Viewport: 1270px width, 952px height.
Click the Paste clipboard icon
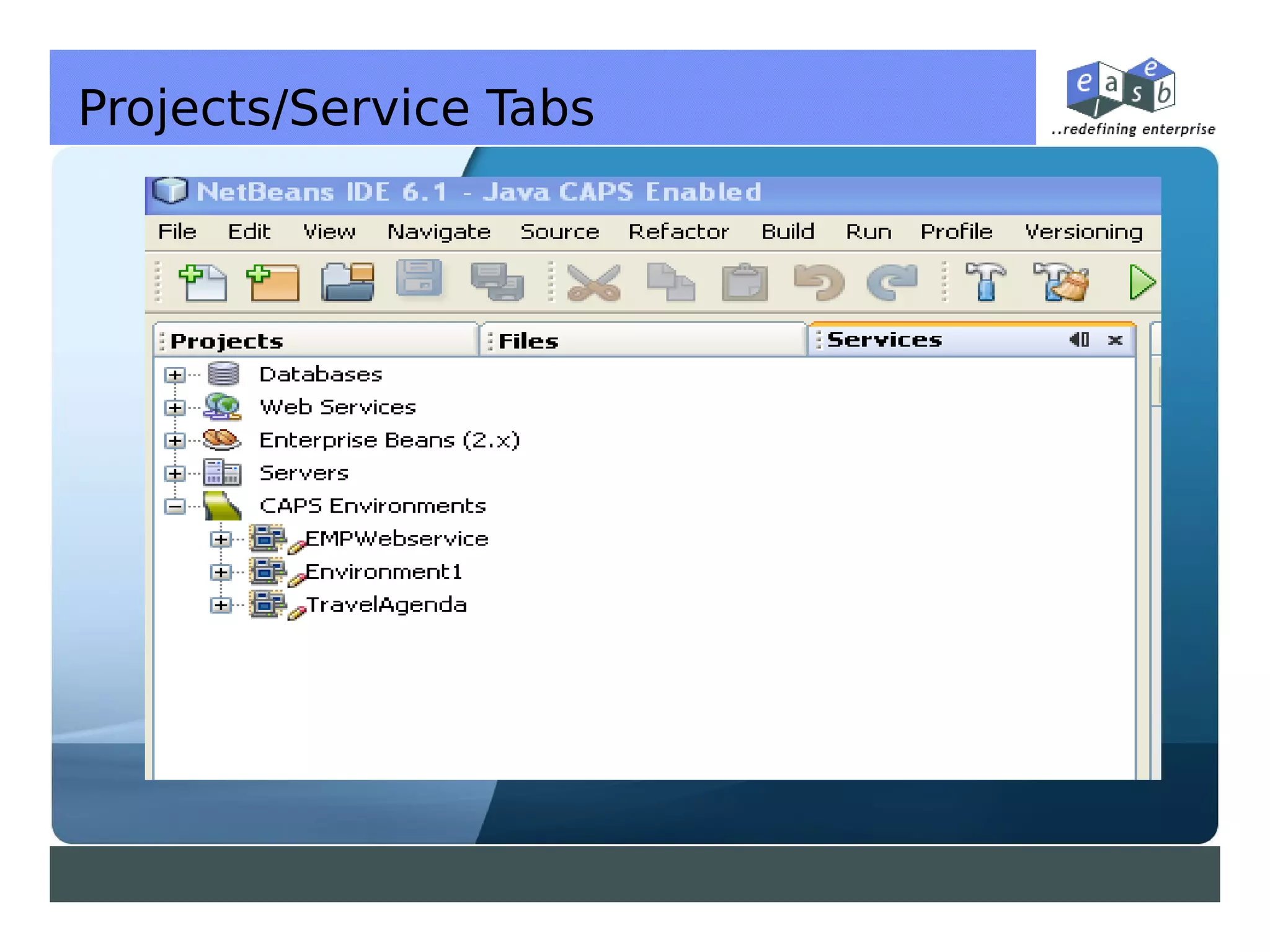tap(745, 283)
